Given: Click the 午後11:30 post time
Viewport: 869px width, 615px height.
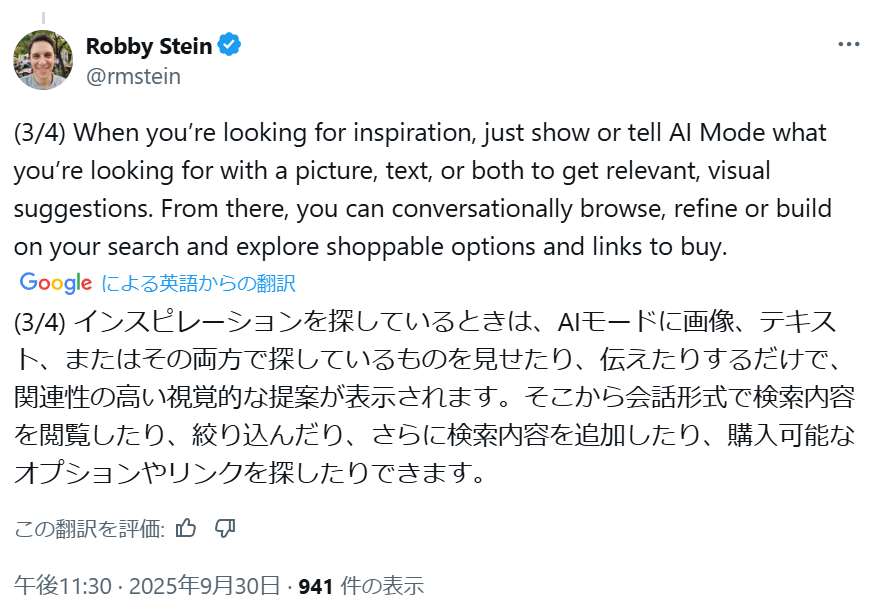Looking at the screenshot, I should tap(62, 585).
